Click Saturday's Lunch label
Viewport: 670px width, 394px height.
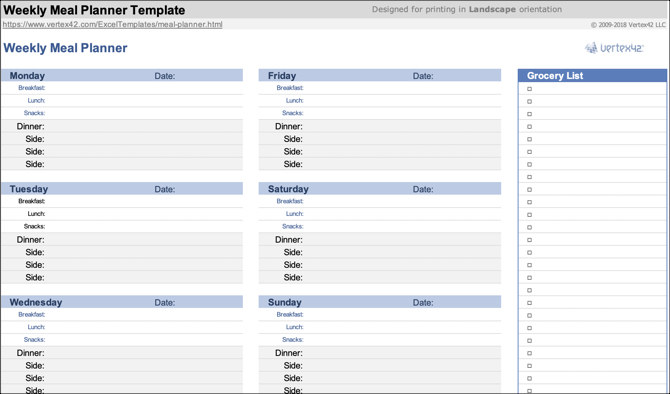click(x=294, y=214)
